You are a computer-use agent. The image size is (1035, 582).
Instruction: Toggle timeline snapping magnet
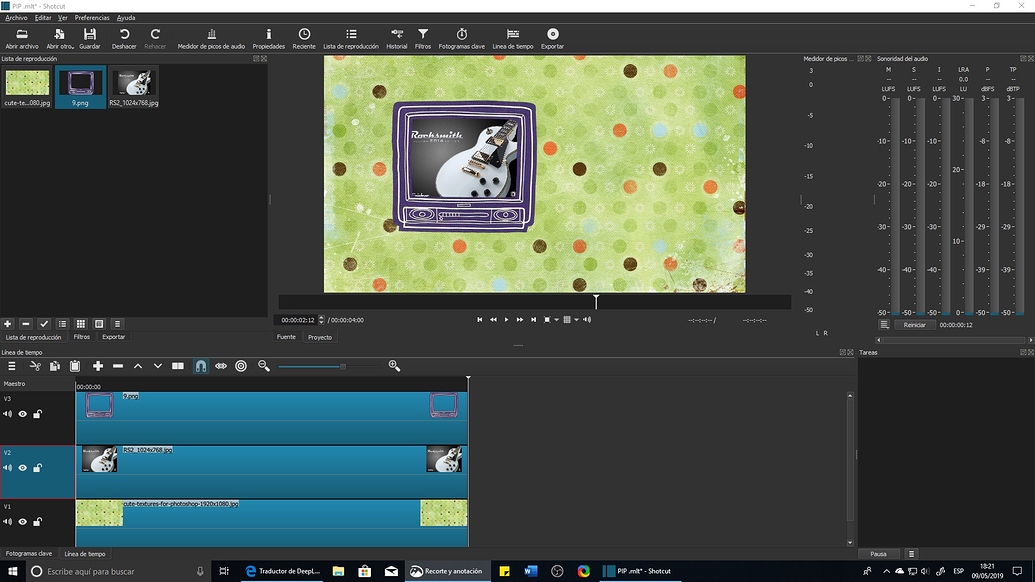201,366
